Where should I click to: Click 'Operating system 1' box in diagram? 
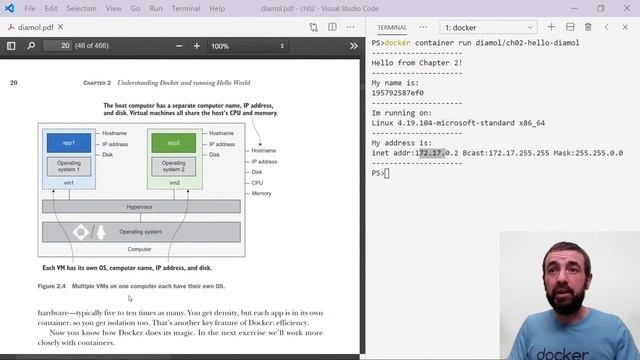pyautogui.click(x=69, y=166)
